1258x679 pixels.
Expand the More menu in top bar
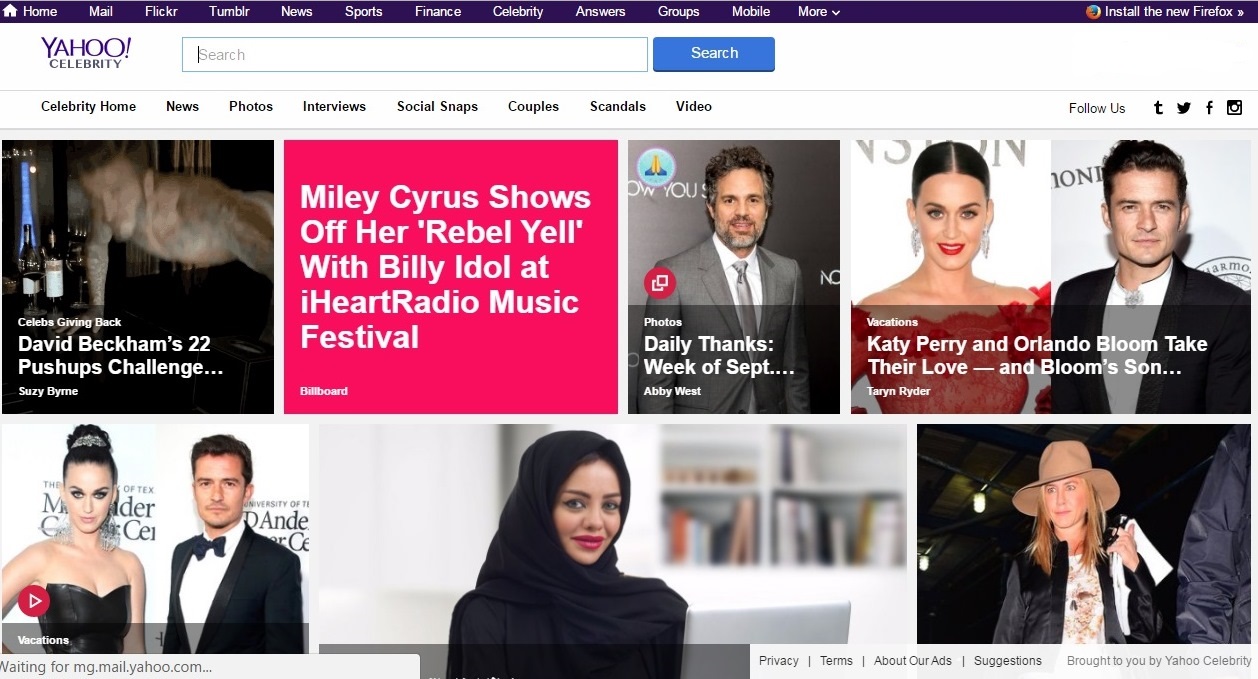[818, 12]
